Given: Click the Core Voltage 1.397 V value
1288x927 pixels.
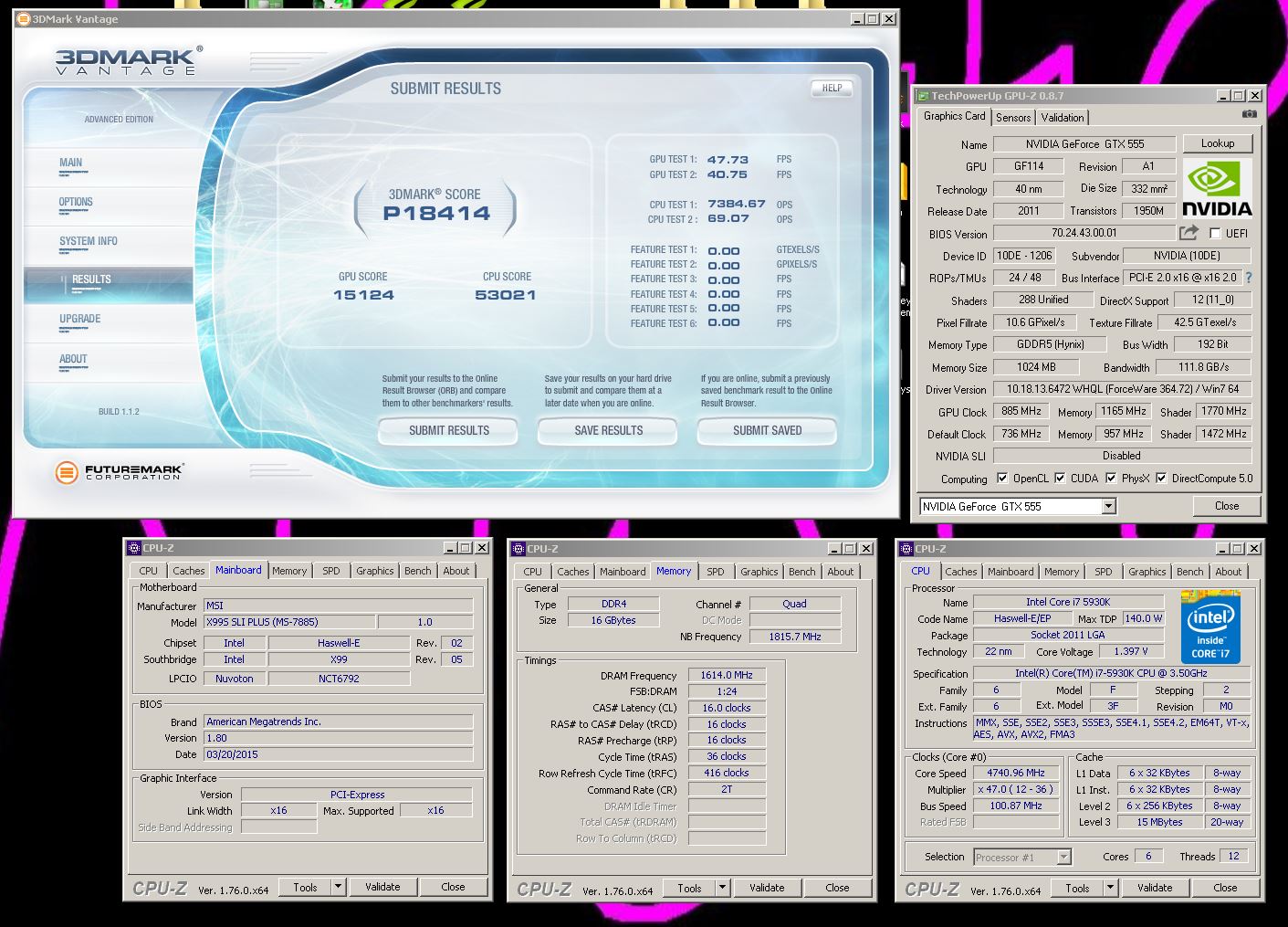Looking at the screenshot, I should point(1130,651).
